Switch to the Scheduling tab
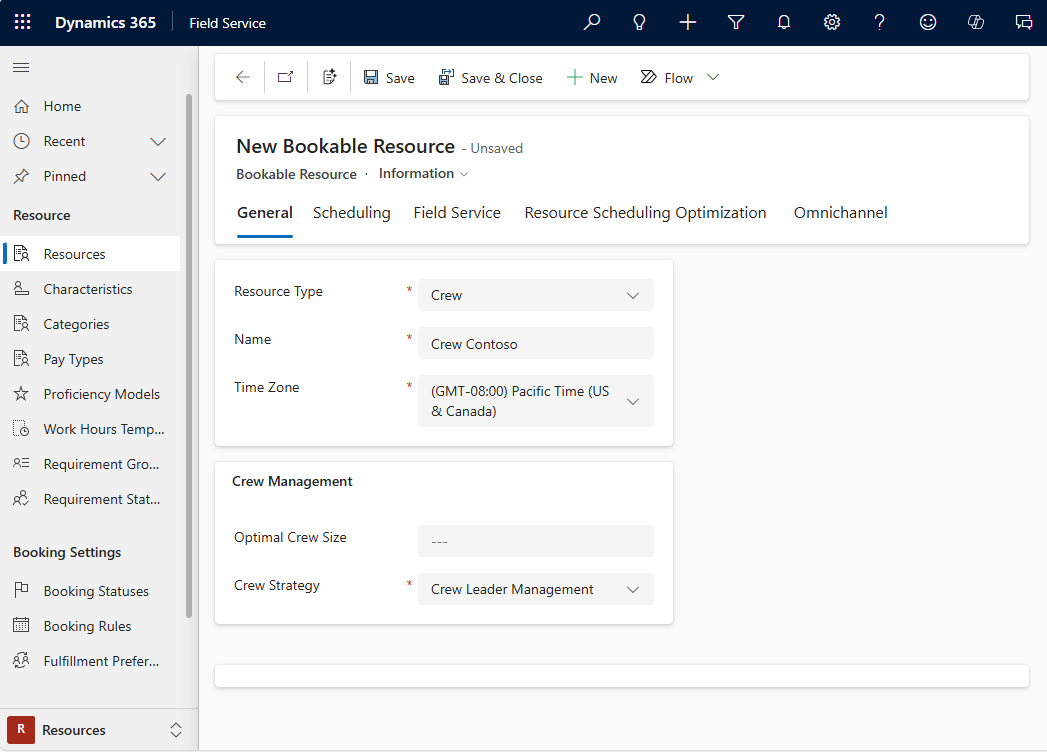Screen dimensions: 1047x752 351,212
